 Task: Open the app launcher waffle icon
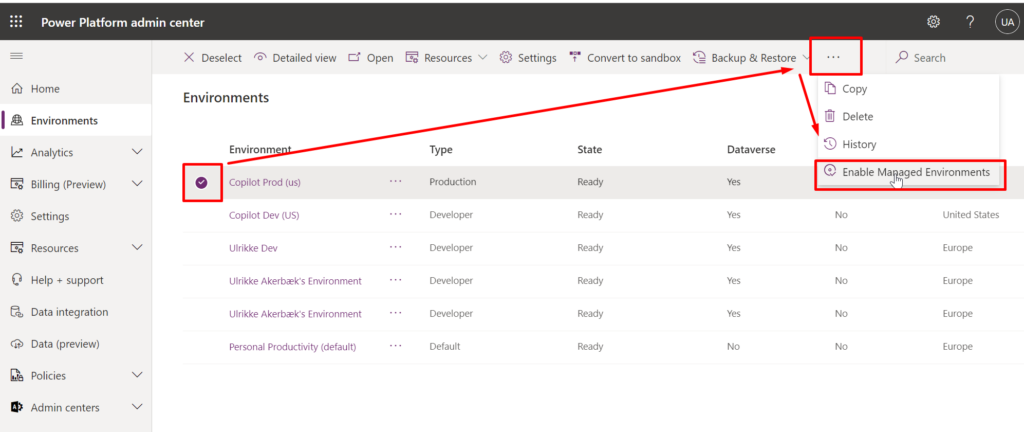click(16, 22)
